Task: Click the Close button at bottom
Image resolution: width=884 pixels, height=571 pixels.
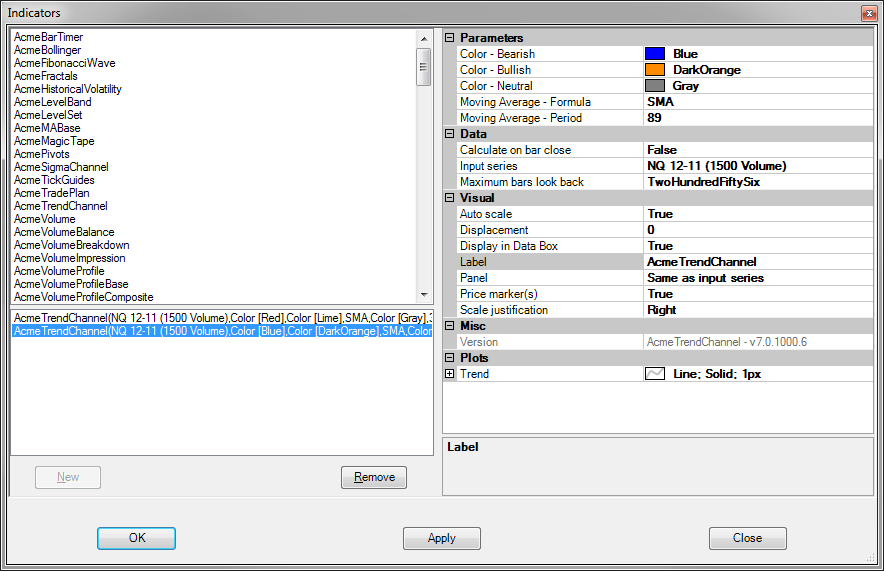Action: click(748, 538)
